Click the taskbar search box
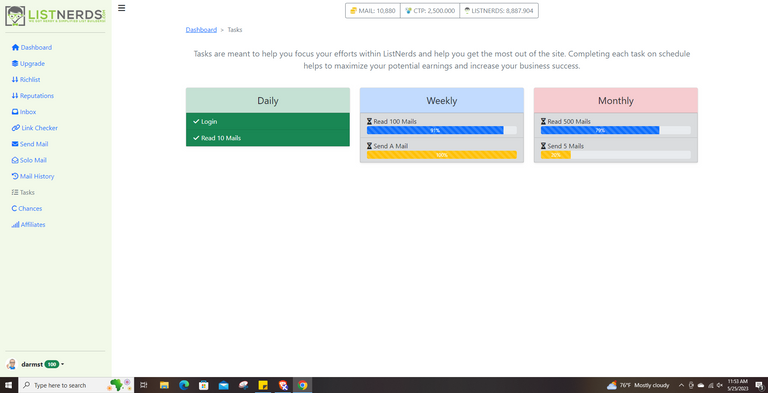The width and height of the screenshot is (768, 393). (76, 385)
